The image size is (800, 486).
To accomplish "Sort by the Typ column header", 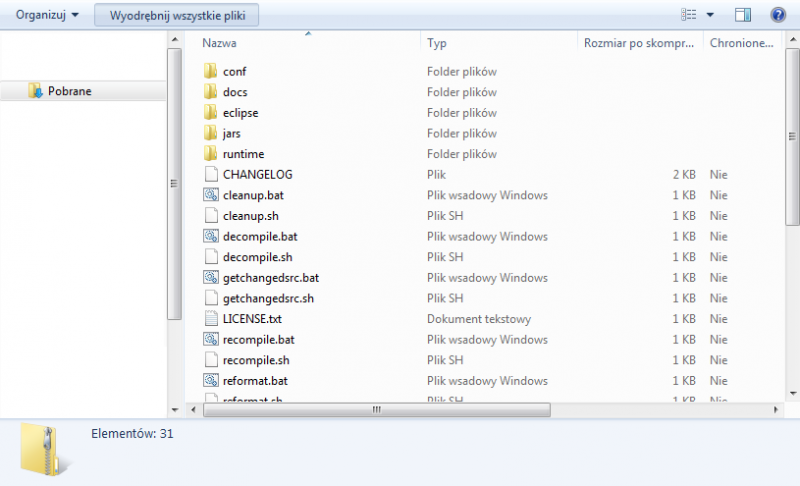I will (x=436, y=43).
